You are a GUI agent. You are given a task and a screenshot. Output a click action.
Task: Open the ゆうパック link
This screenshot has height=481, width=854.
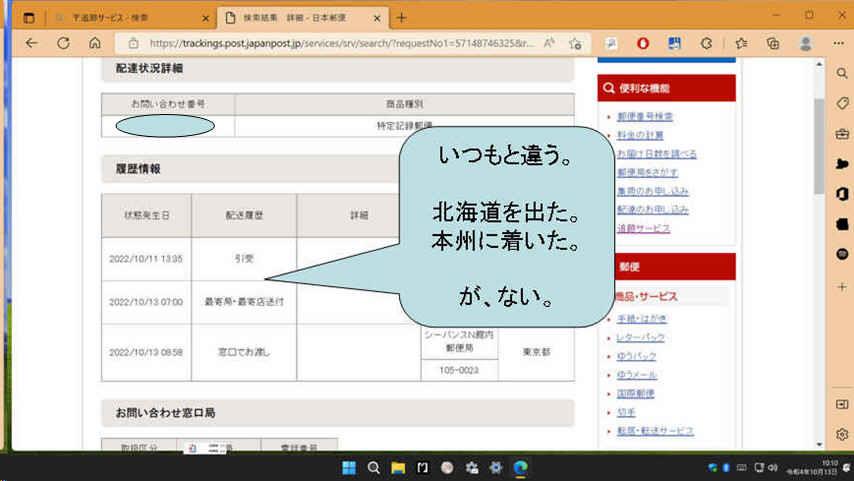click(x=636, y=356)
